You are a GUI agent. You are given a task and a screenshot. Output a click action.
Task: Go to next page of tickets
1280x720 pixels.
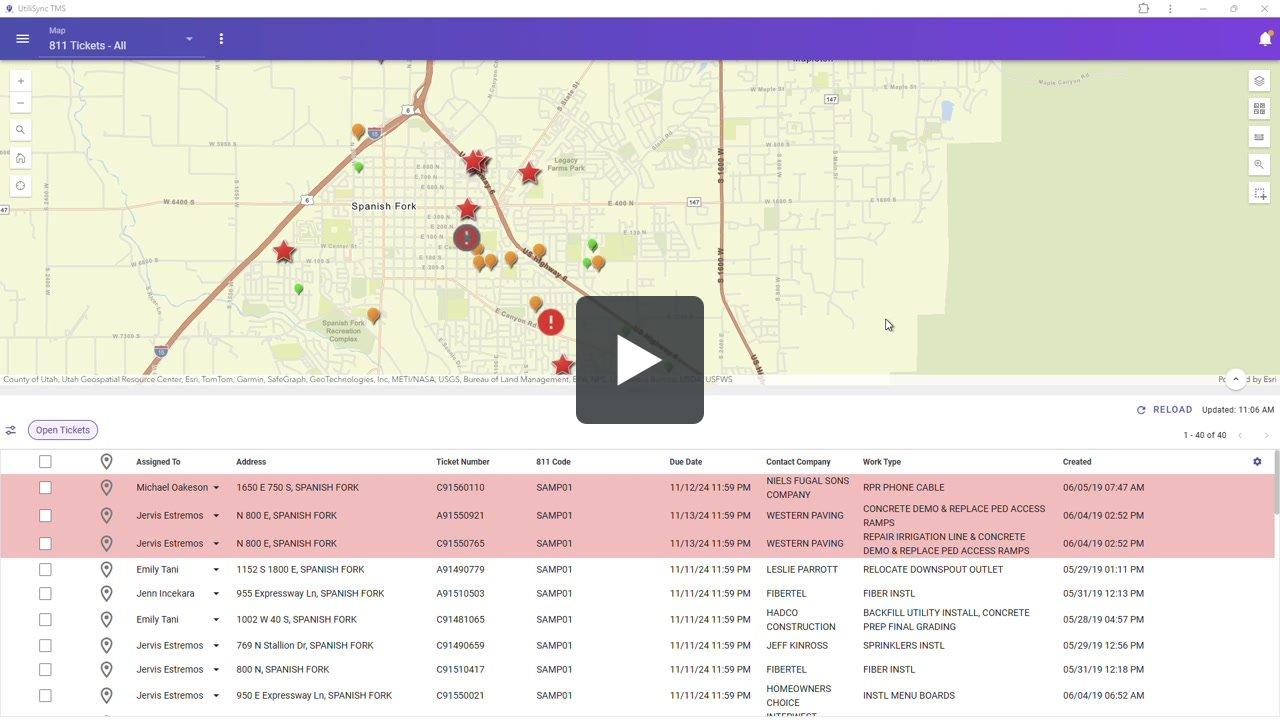(x=1266, y=436)
